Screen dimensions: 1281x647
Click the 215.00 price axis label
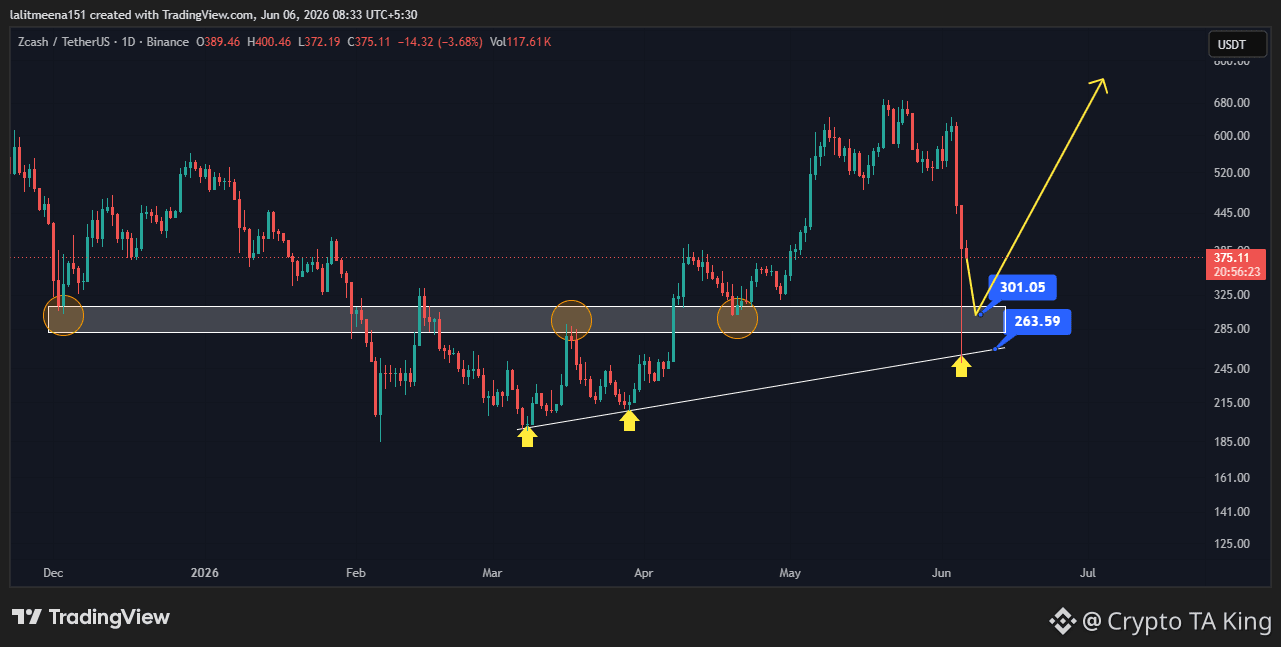pyautogui.click(x=1230, y=403)
